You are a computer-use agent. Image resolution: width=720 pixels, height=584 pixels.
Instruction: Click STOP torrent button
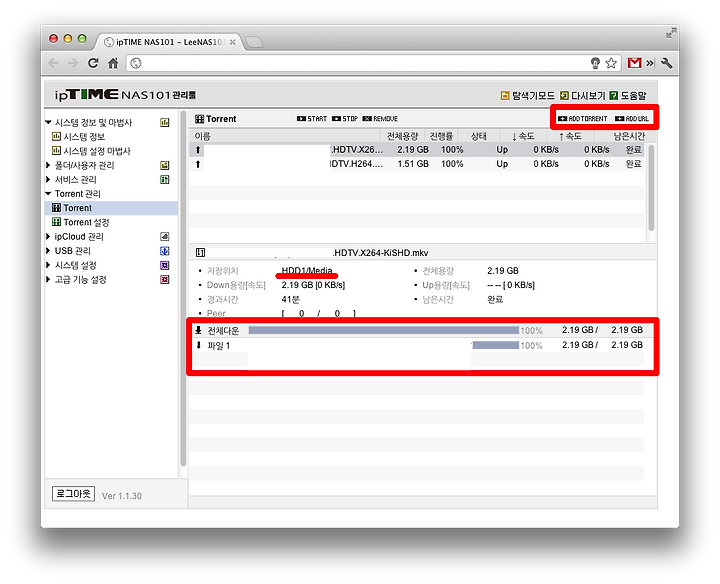coord(345,118)
